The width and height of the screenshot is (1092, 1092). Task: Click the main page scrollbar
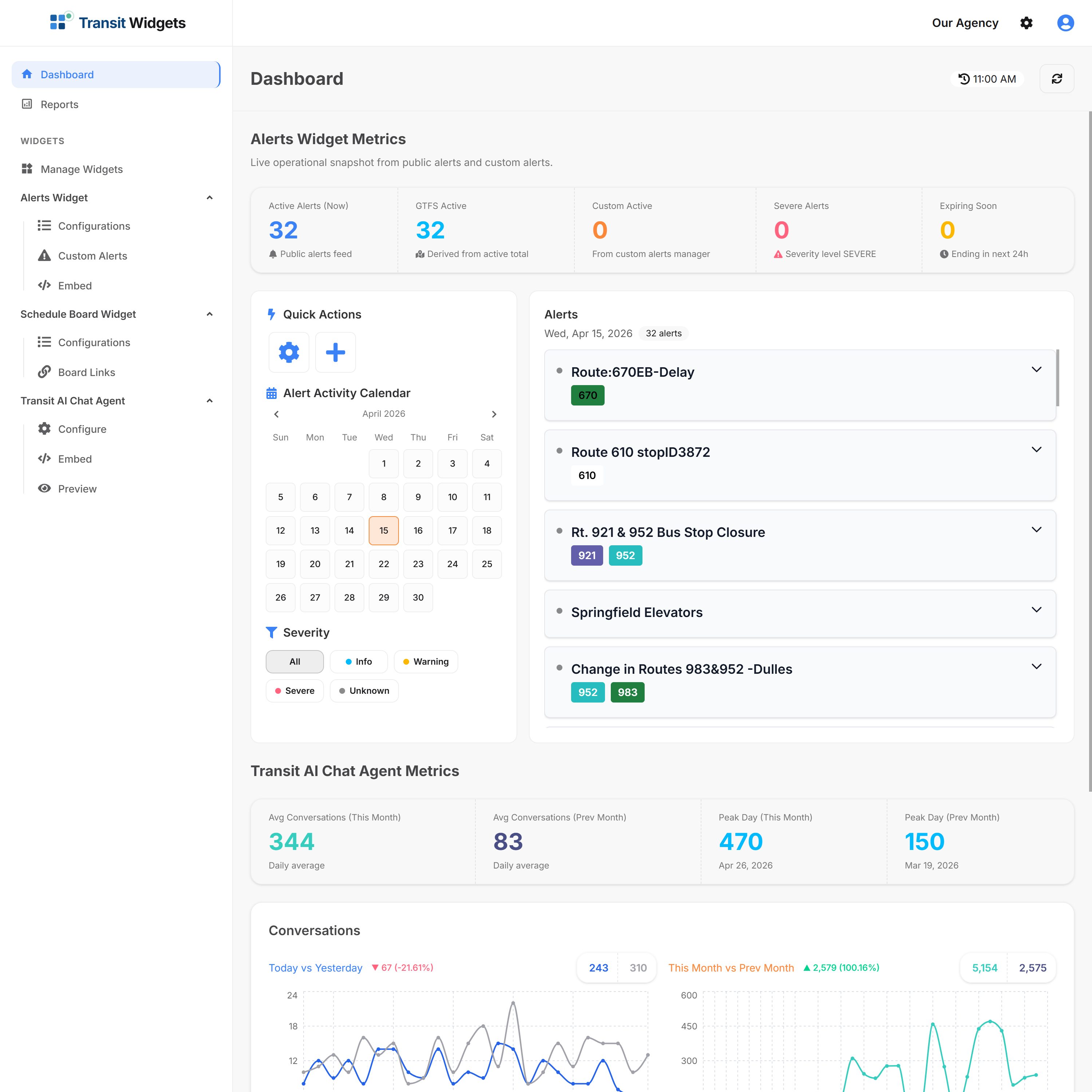(x=1090, y=451)
